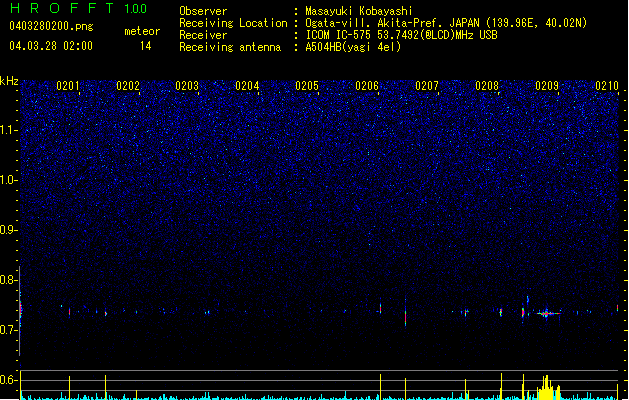Click the 1.0 kHz axis label
The height and width of the screenshot is (400, 629).
[8, 180]
